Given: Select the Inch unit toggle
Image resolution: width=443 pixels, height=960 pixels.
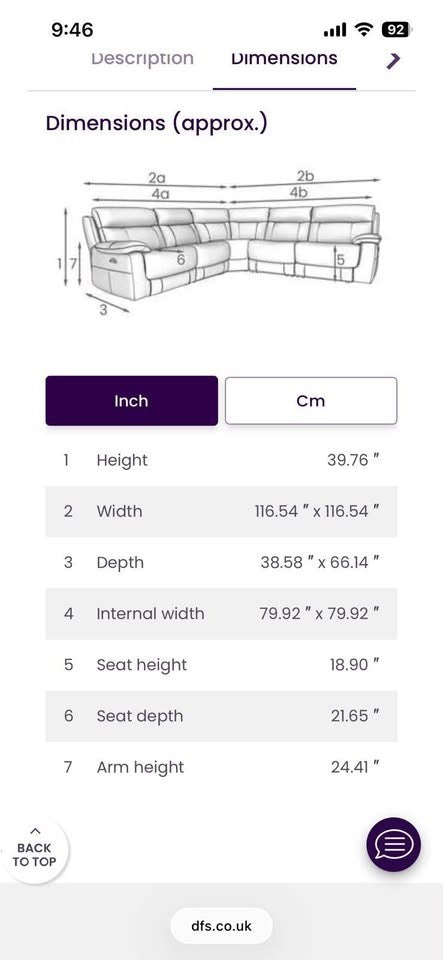Looking at the screenshot, I should (132, 401).
